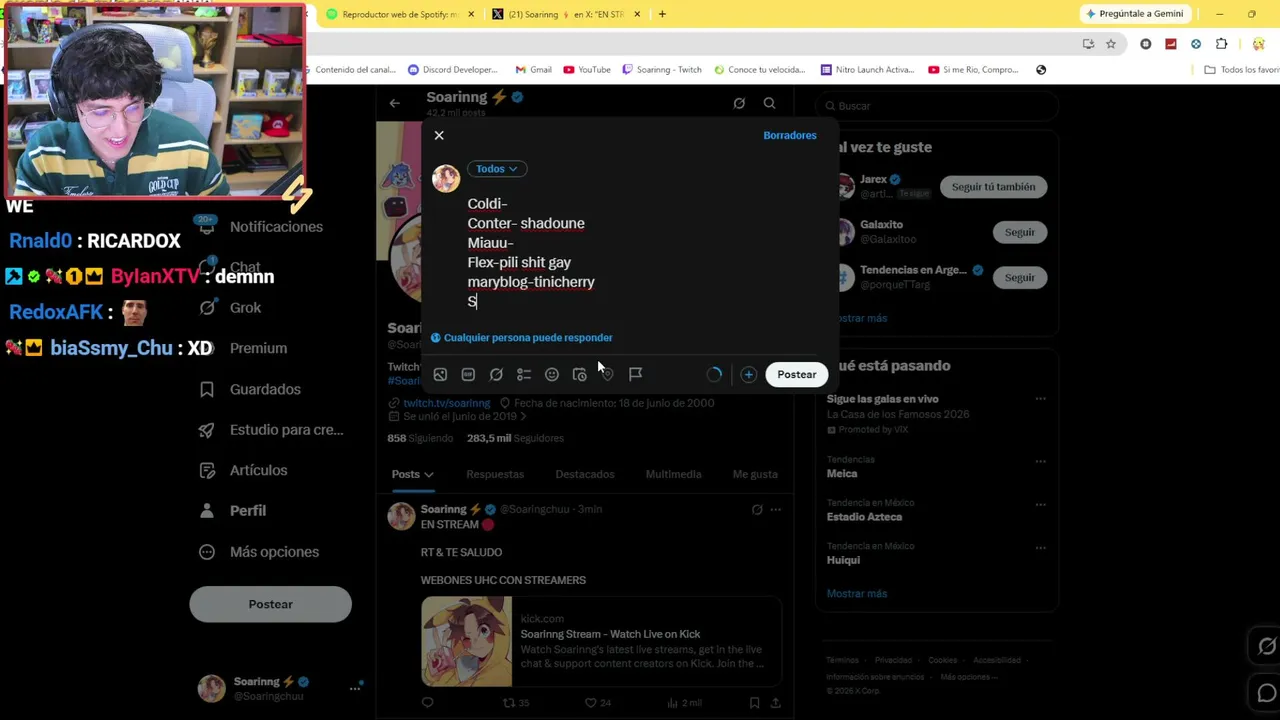Open the post's three-dot more menu
The image size is (1280, 720).
(775, 510)
